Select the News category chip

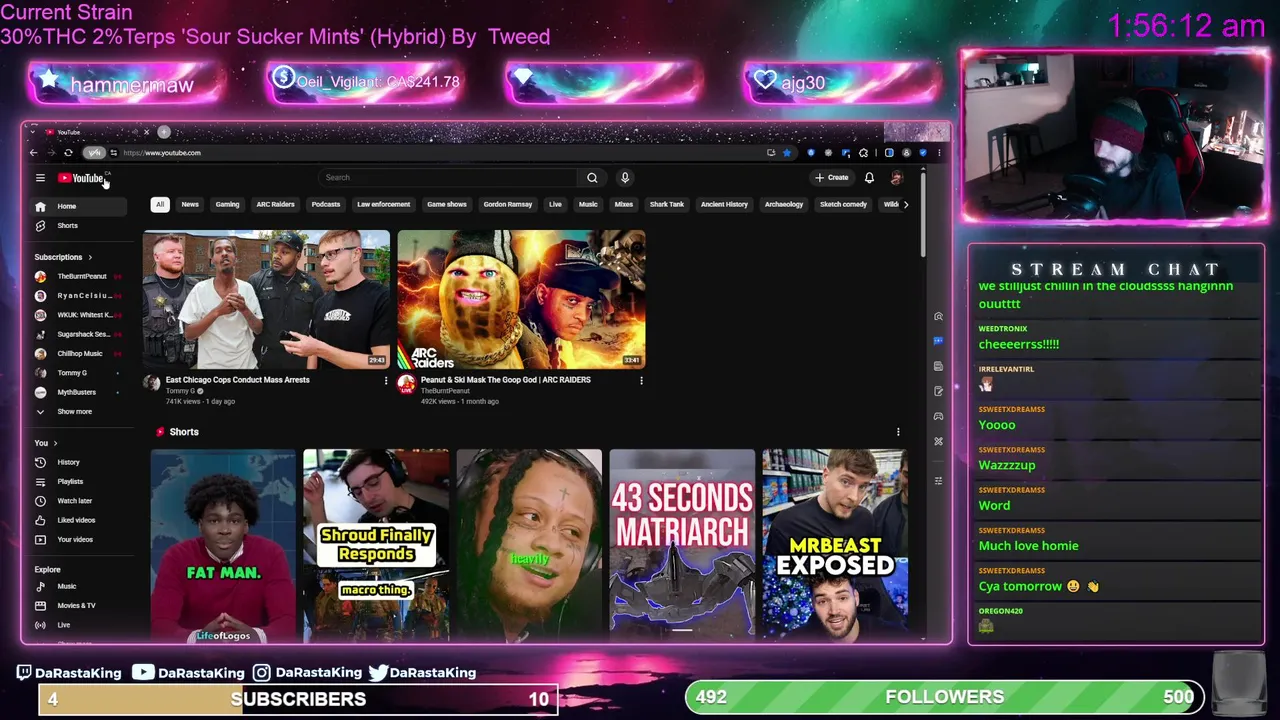pos(190,204)
